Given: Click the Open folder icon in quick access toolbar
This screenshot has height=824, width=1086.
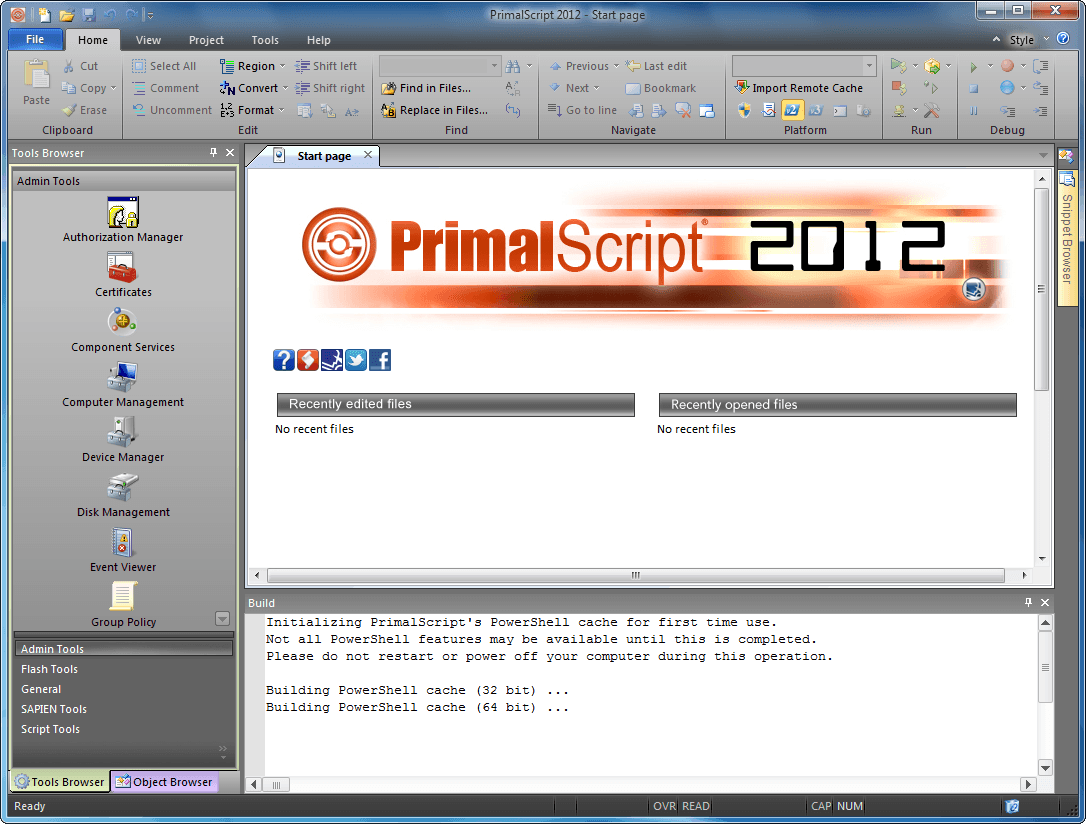Looking at the screenshot, I should coord(66,15).
